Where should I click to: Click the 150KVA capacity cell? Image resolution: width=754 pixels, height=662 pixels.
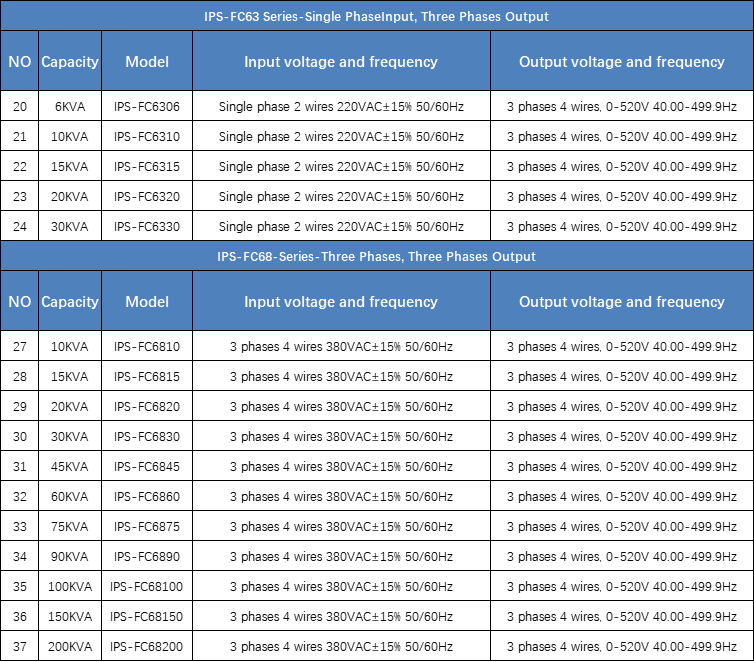pyautogui.click(x=70, y=616)
